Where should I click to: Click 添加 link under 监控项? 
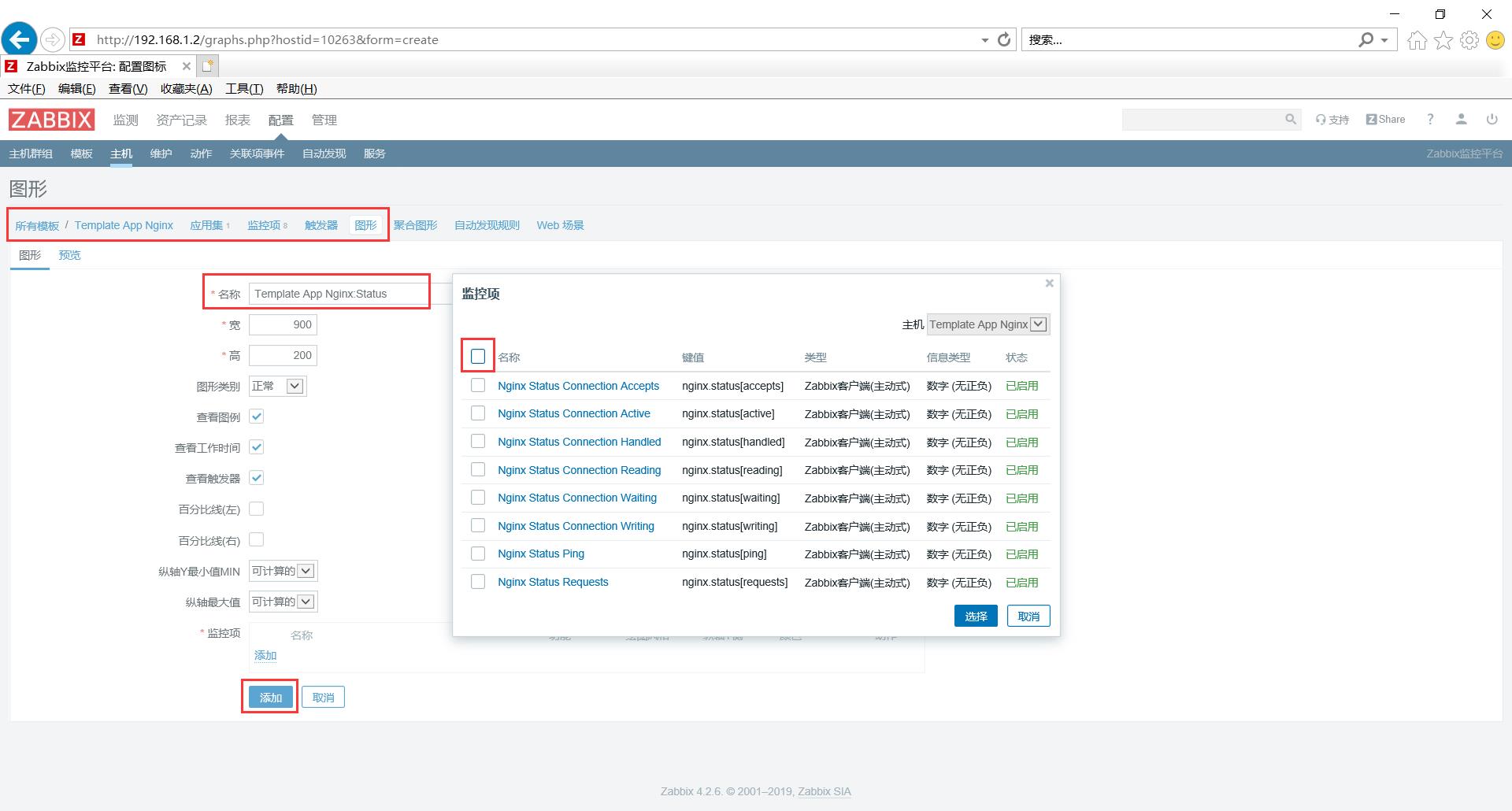click(265, 655)
